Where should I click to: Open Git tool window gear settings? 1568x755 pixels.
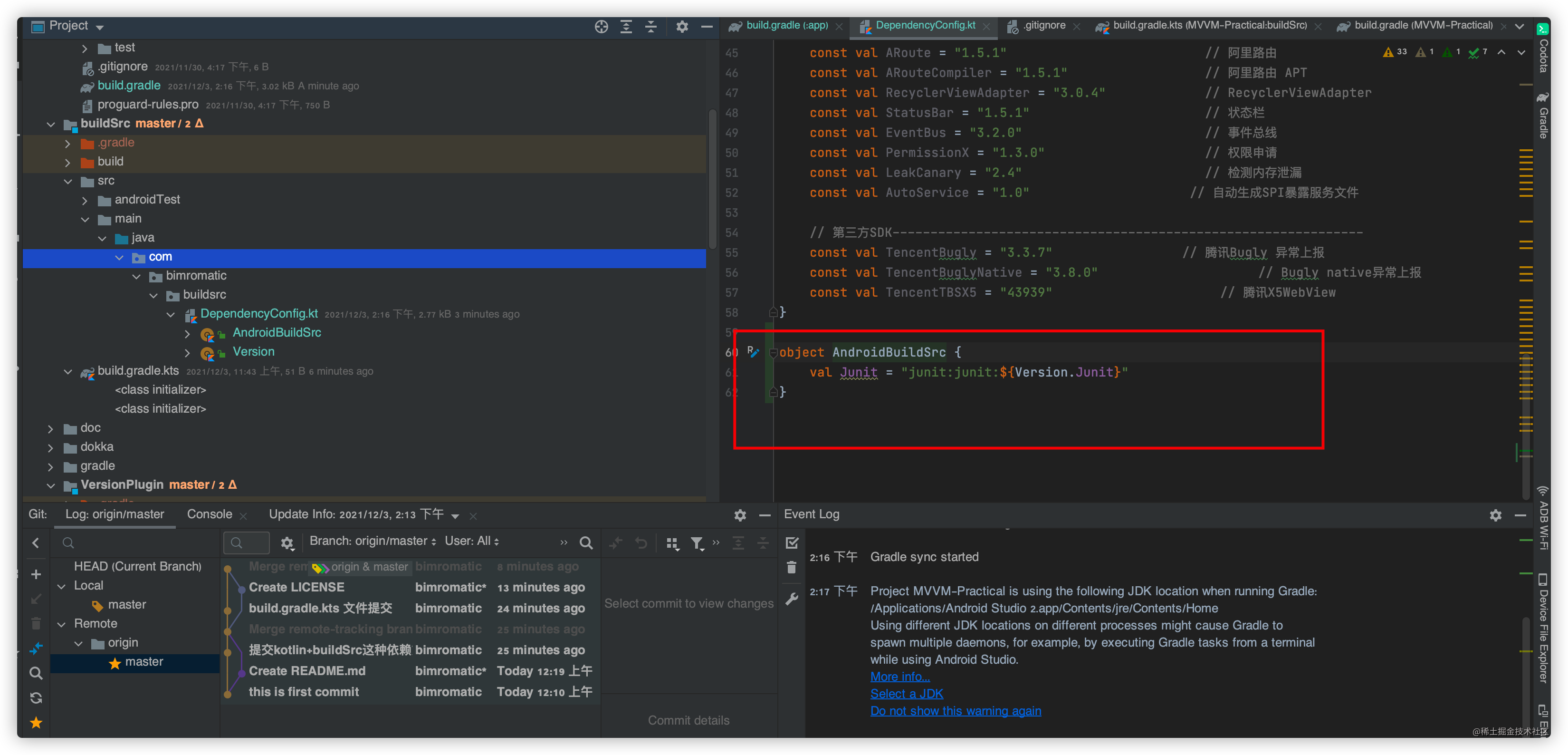click(x=740, y=515)
